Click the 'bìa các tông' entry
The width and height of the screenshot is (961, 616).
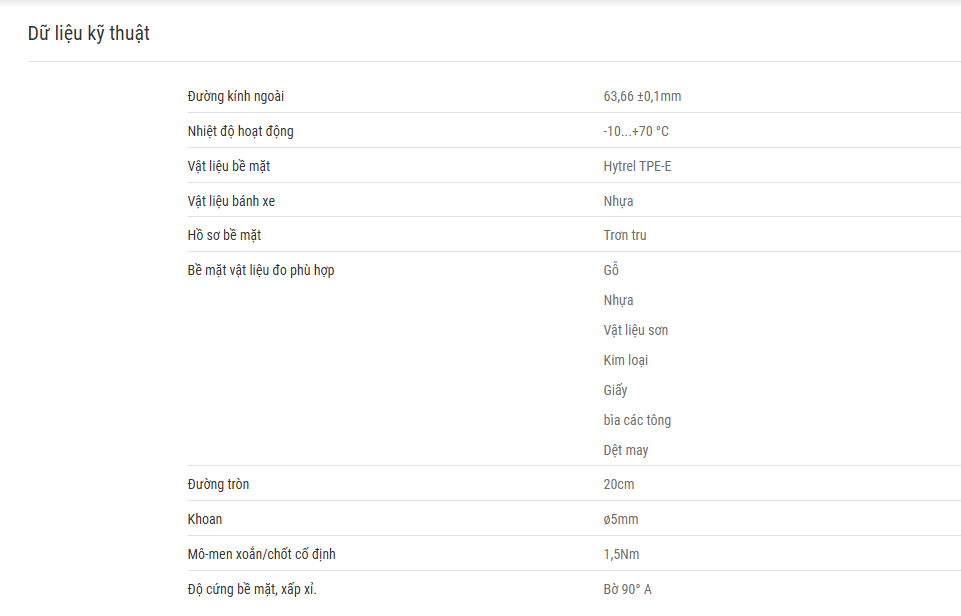pos(637,420)
